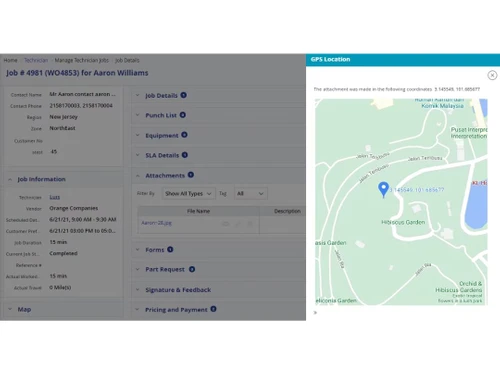Open the Tag dropdown set to All
The width and height of the screenshot is (500, 375).
point(250,194)
